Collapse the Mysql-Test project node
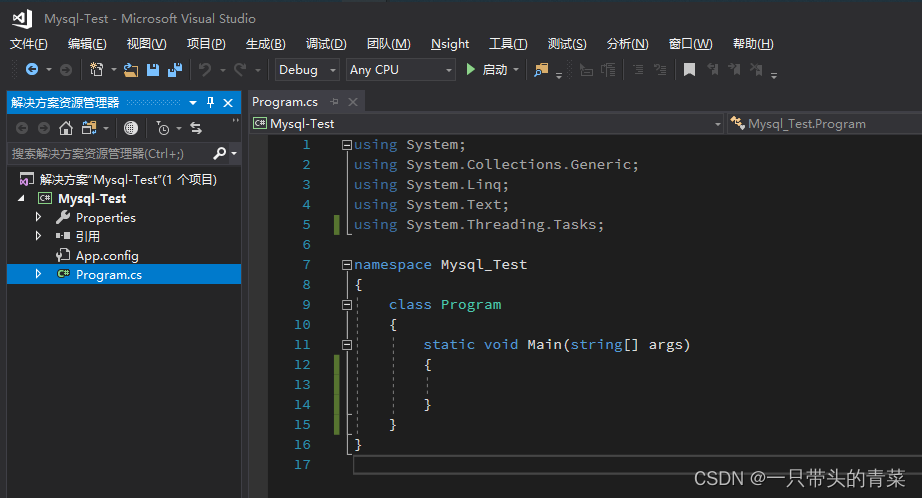Screen dimensions: 922x498 (x=22, y=199)
